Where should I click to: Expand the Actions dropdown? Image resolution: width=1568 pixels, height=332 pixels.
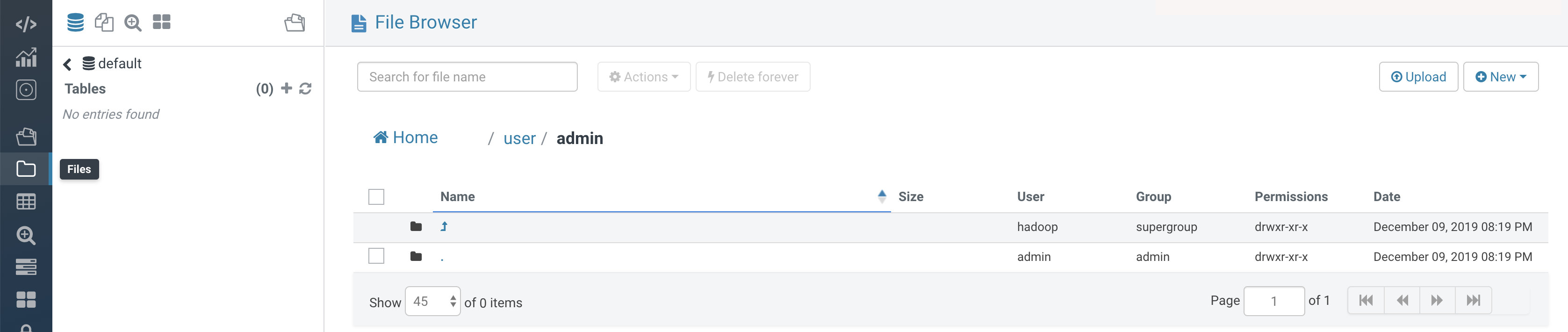pyautogui.click(x=643, y=77)
